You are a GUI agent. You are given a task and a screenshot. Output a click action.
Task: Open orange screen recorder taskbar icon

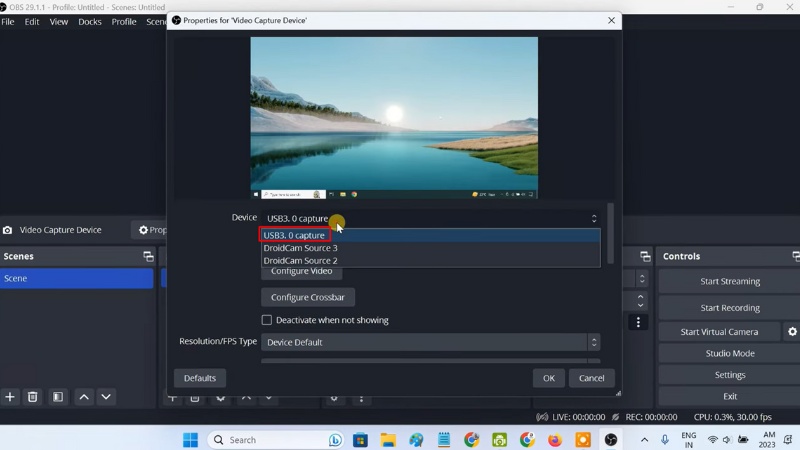(583, 440)
